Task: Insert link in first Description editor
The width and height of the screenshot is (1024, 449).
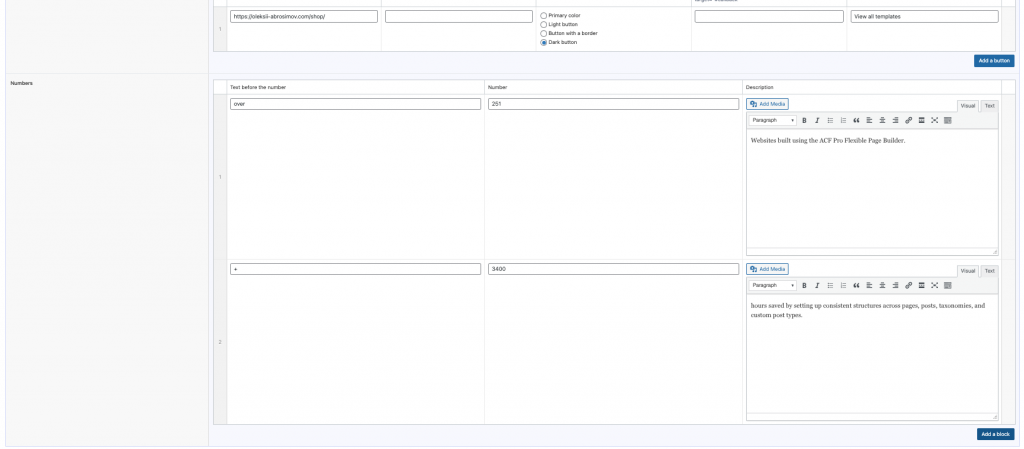Action: tap(908, 121)
